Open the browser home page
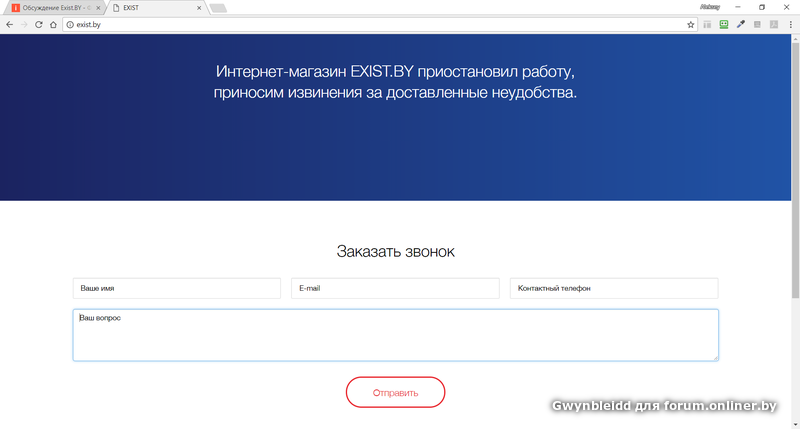This screenshot has height=429, width=800. click(53, 24)
